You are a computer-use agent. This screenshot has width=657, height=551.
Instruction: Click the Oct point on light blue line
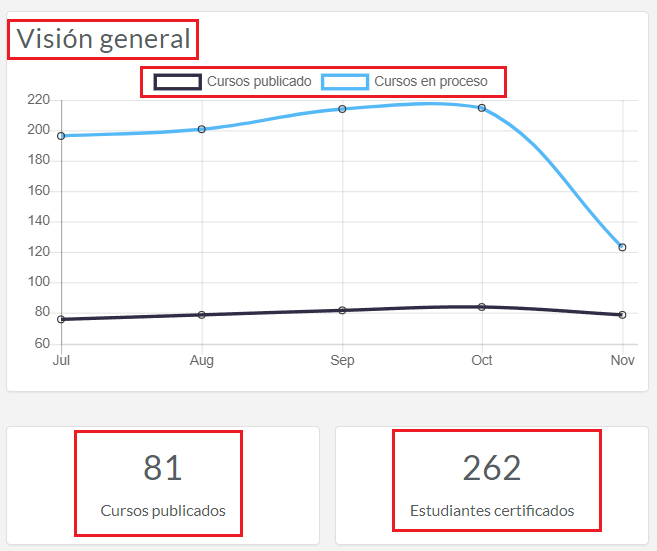click(x=482, y=108)
